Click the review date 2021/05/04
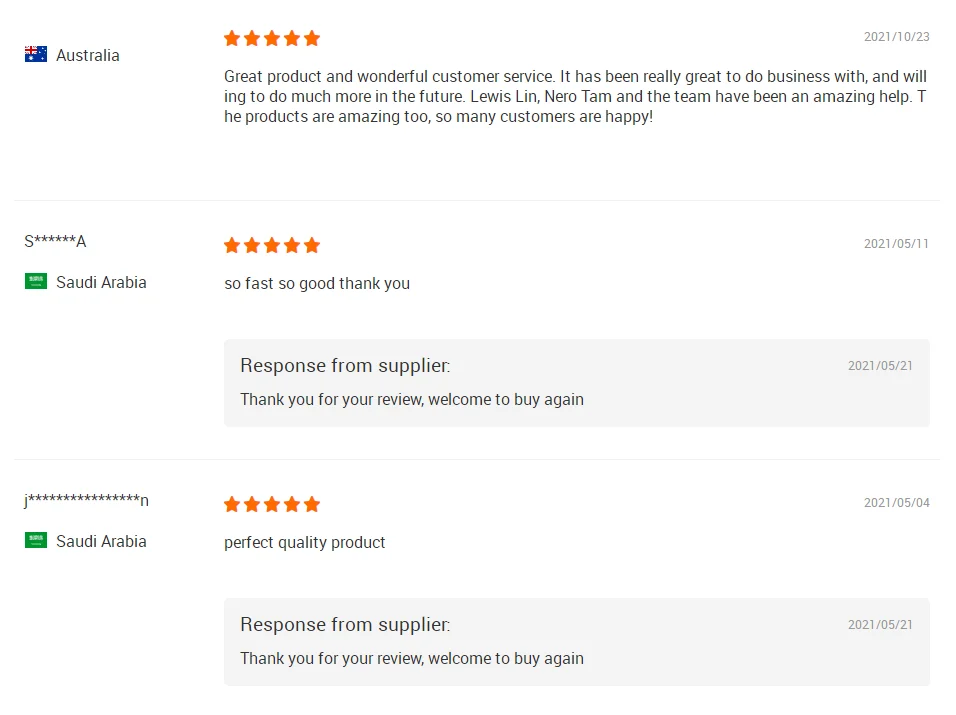The height and width of the screenshot is (715, 956). (x=896, y=503)
